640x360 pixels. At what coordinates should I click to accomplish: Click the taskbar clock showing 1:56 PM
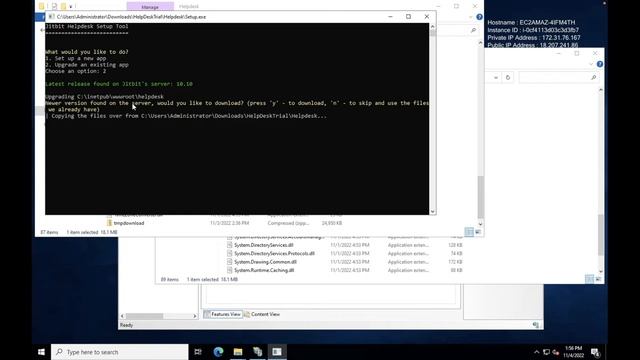(573, 352)
